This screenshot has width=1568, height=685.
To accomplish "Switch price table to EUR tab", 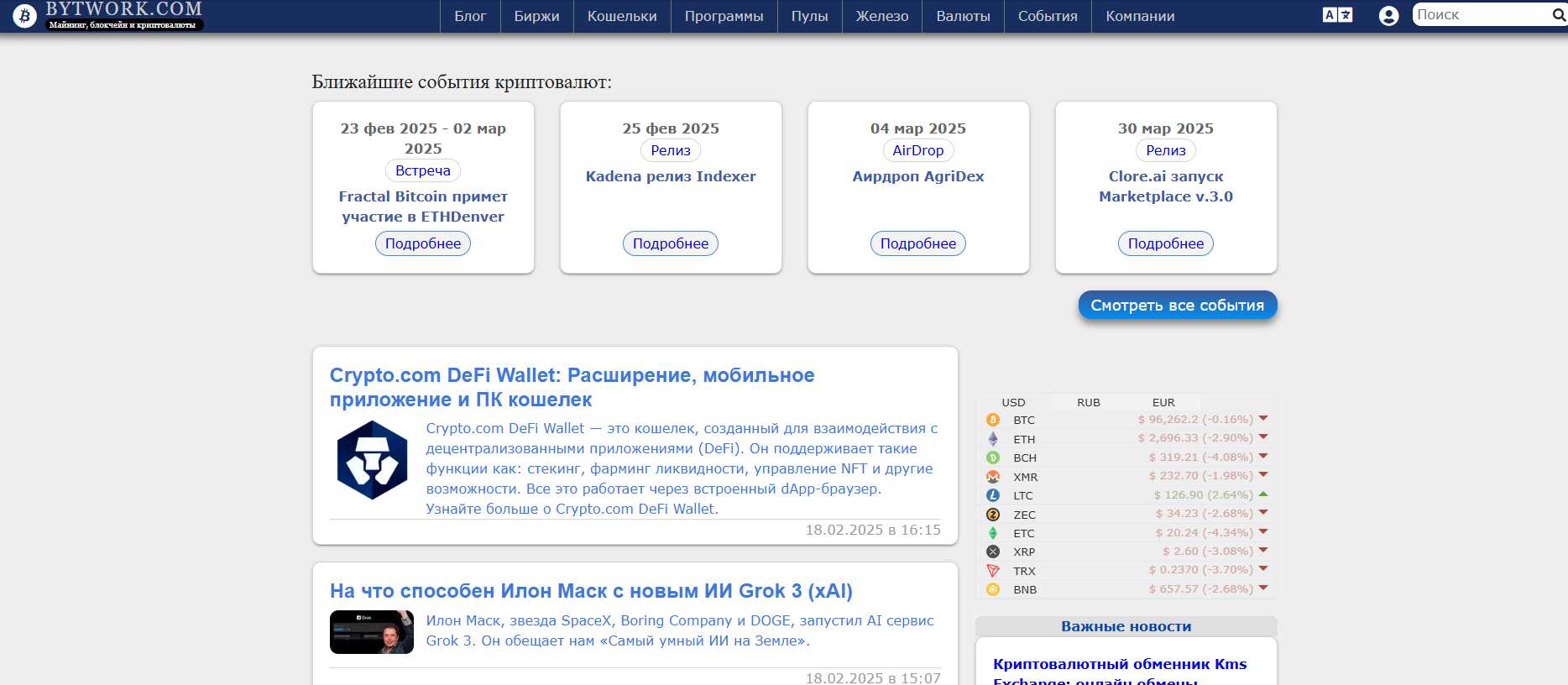I will pos(1163,402).
